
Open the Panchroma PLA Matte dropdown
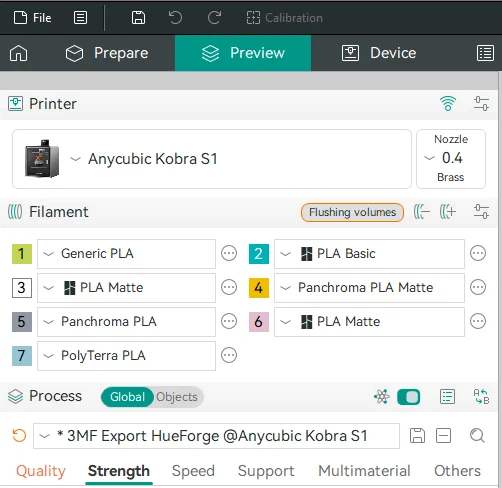[369, 288]
